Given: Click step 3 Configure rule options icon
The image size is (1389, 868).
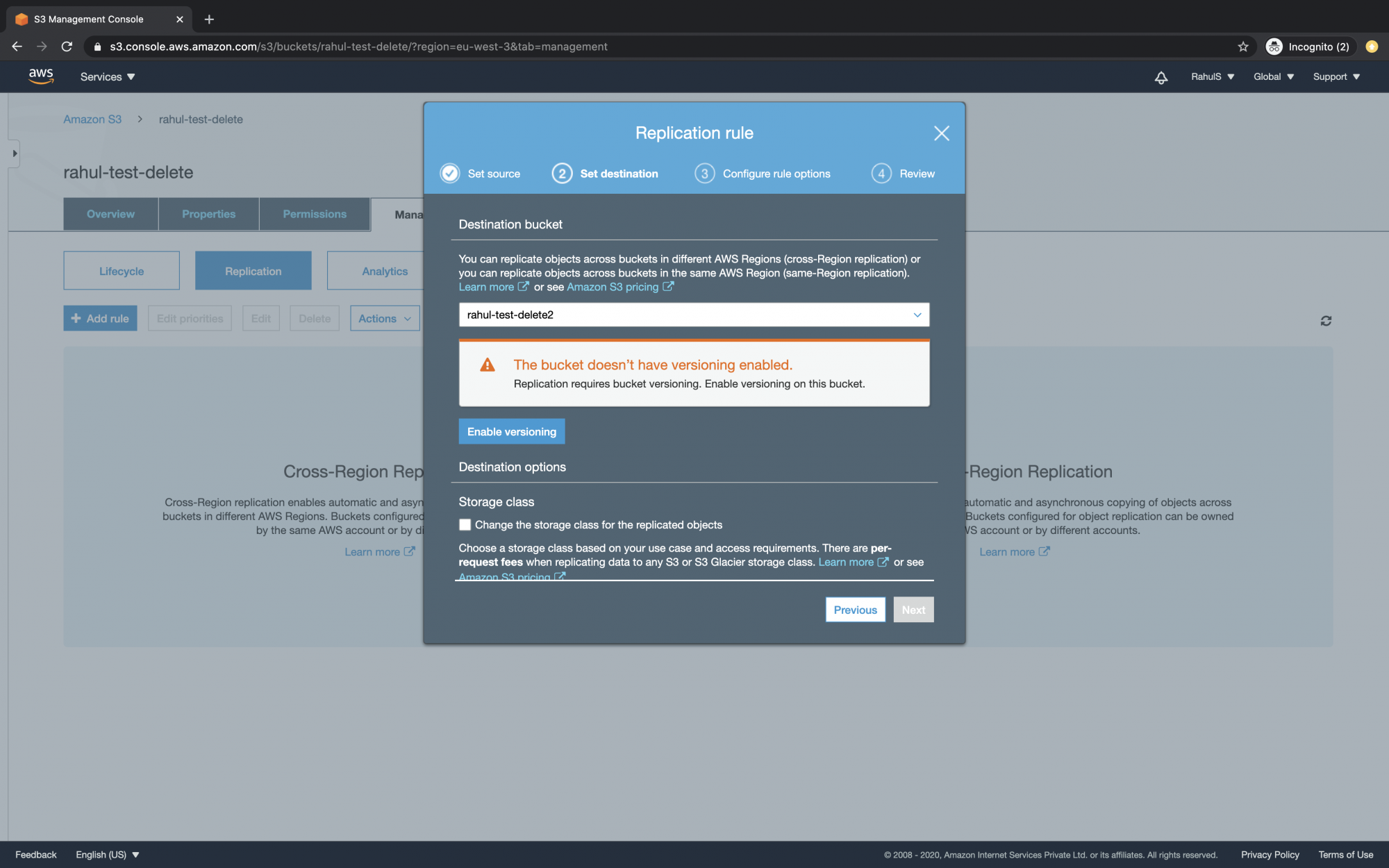Looking at the screenshot, I should tap(704, 174).
